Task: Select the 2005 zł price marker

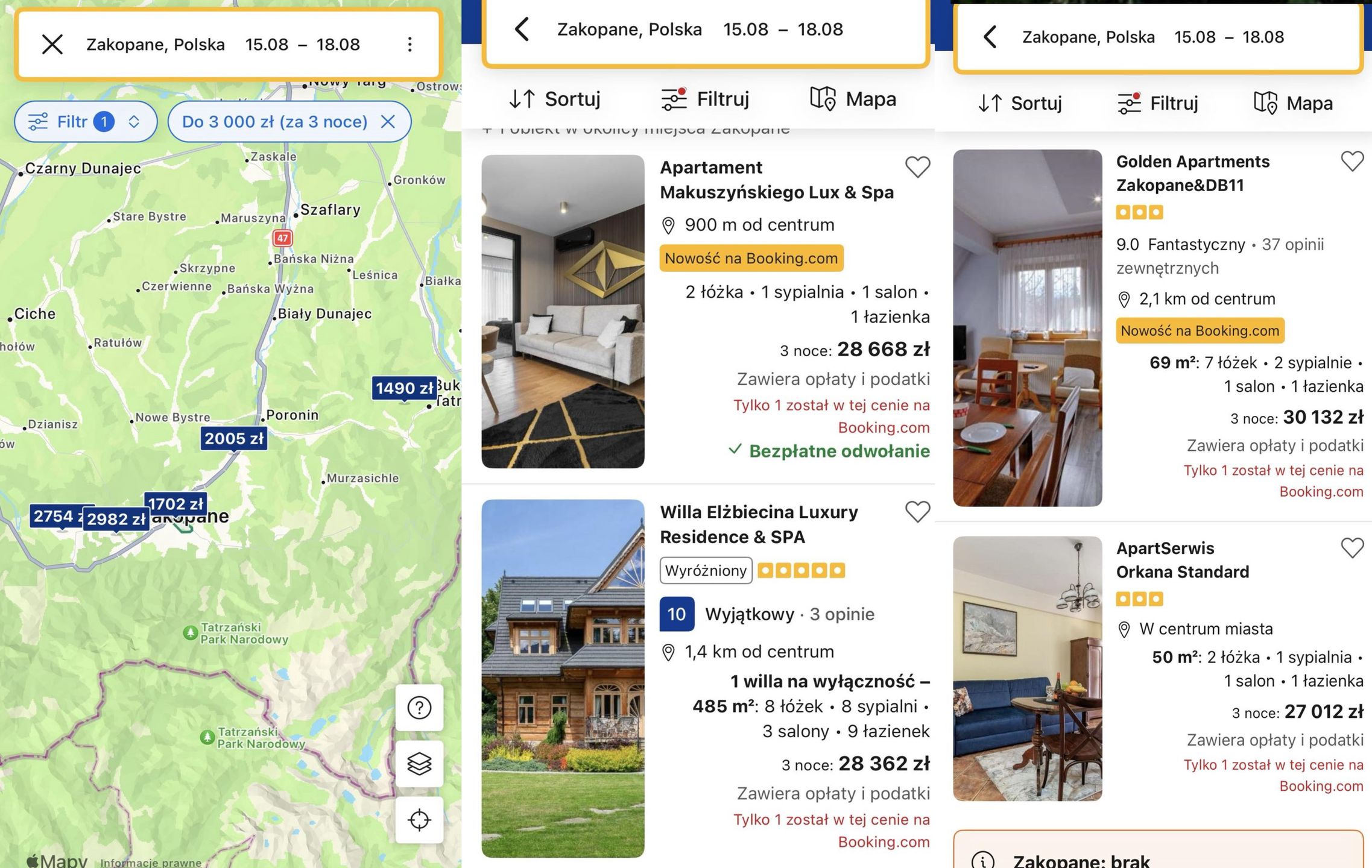Action: pos(234,439)
